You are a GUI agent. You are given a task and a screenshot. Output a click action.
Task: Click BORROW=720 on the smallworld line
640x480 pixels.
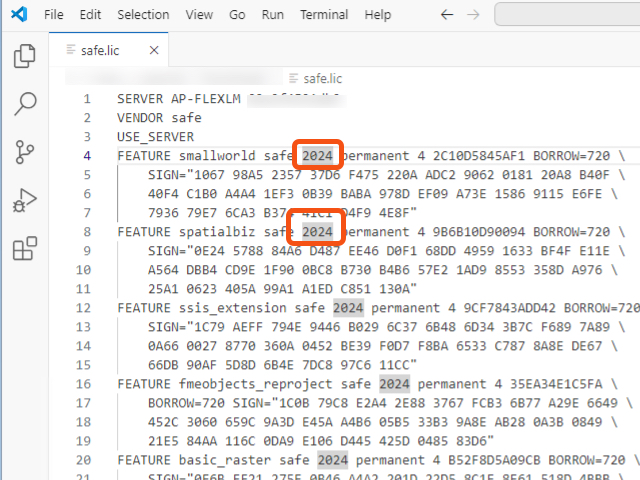tap(571, 156)
